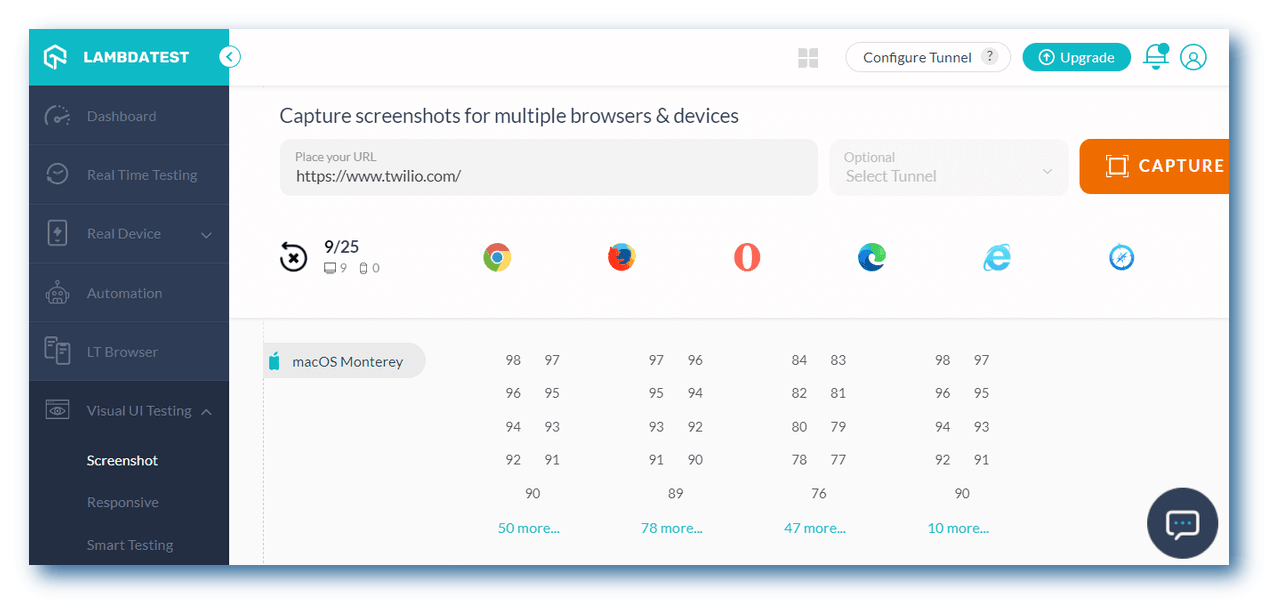Toggle Opera version 79
The image size is (1278, 614).
838,427
